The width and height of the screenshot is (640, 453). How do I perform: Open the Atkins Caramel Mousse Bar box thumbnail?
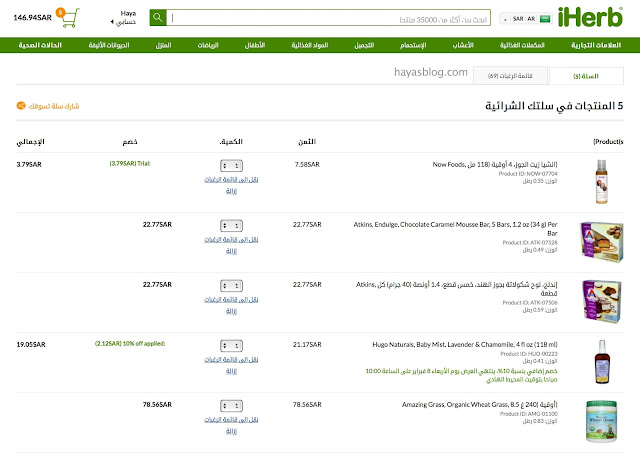click(x=602, y=242)
